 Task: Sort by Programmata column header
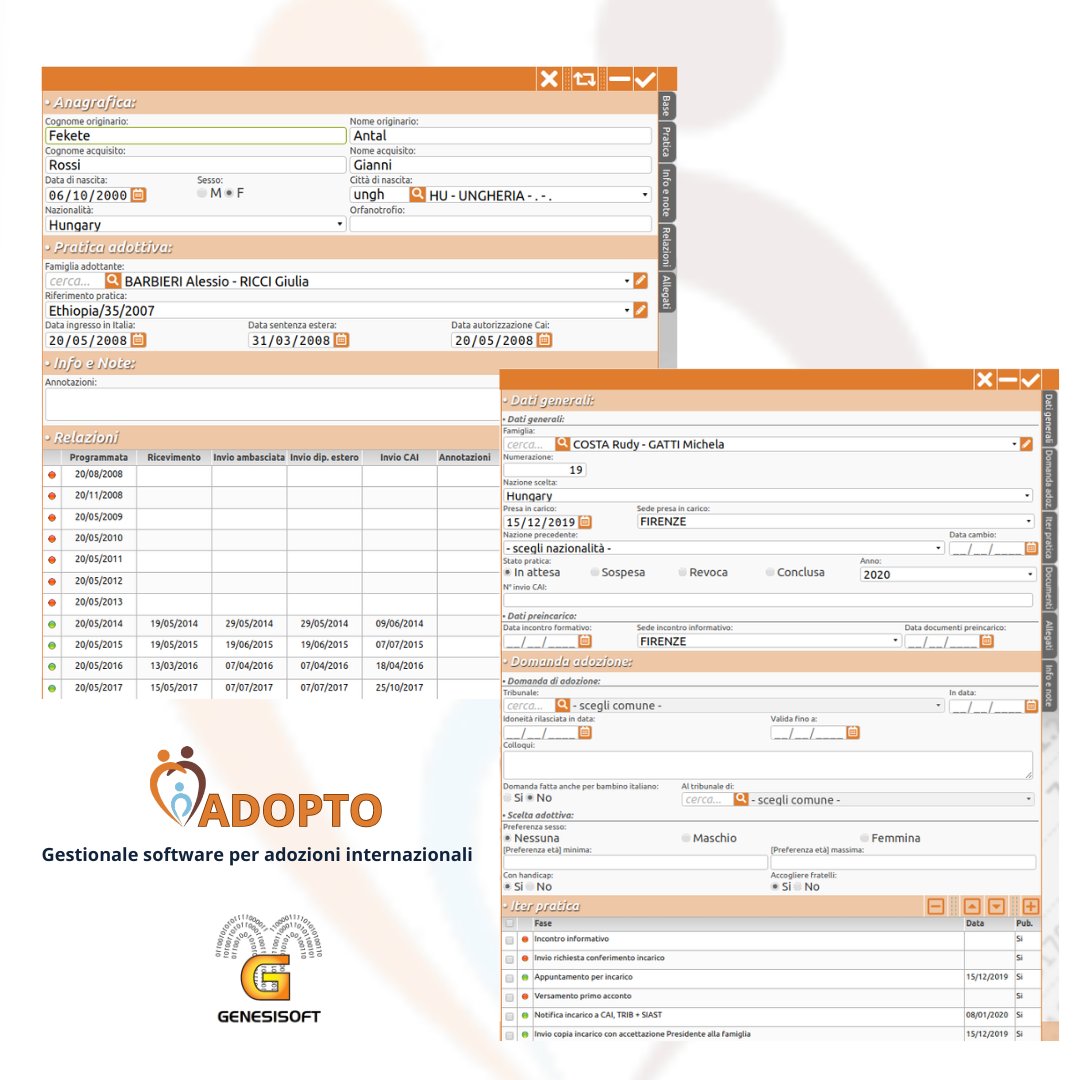click(x=98, y=457)
